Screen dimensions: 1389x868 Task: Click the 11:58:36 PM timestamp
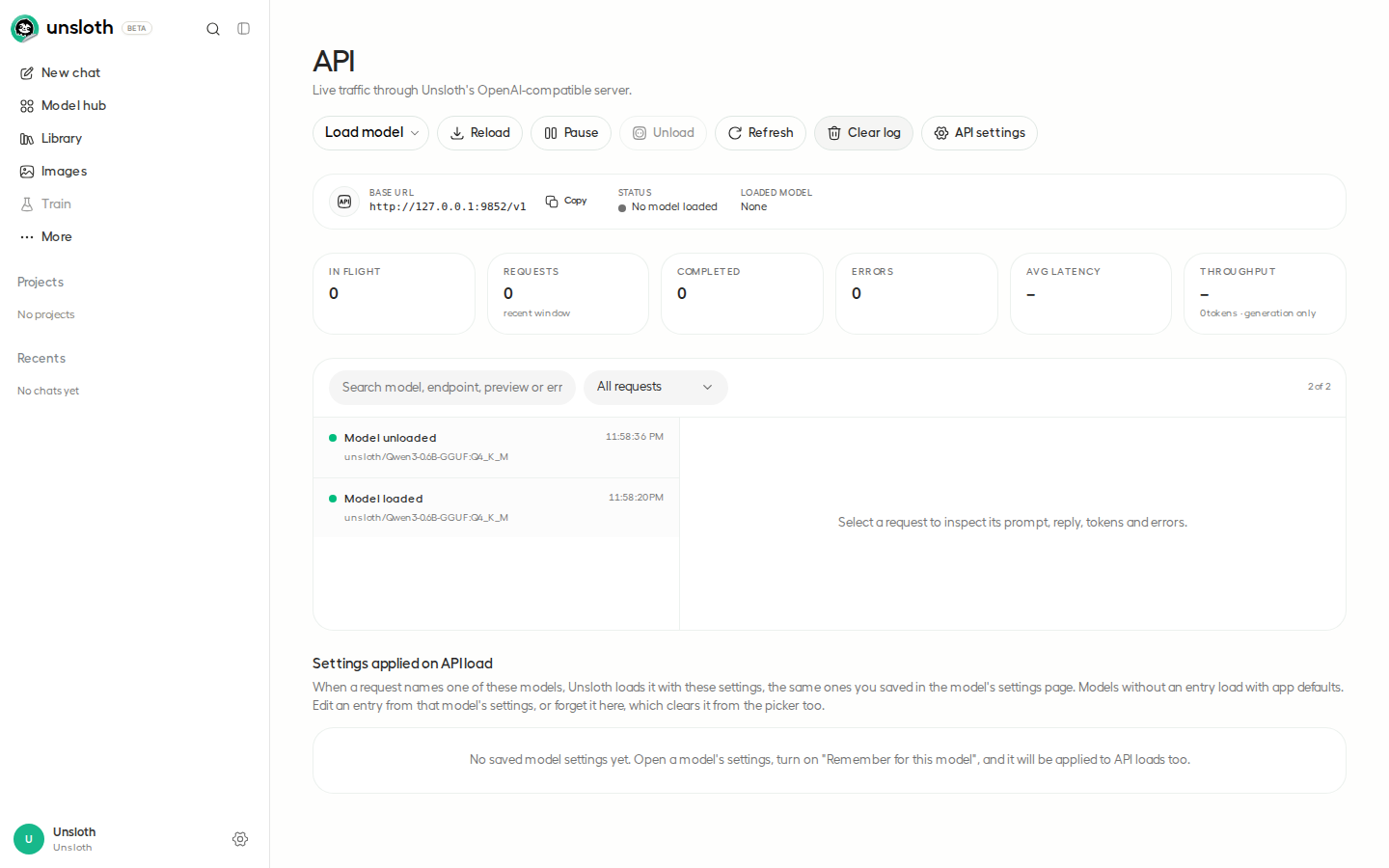tap(635, 437)
